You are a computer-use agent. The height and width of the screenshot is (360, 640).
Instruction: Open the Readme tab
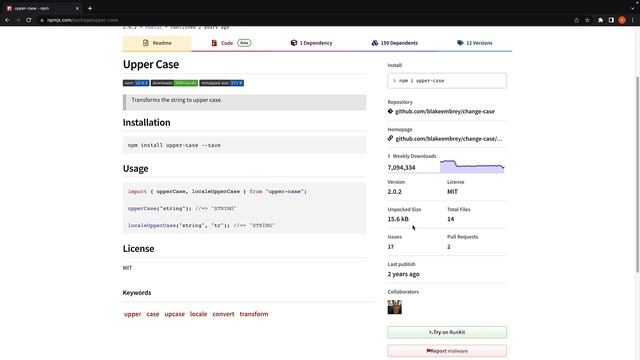157,43
